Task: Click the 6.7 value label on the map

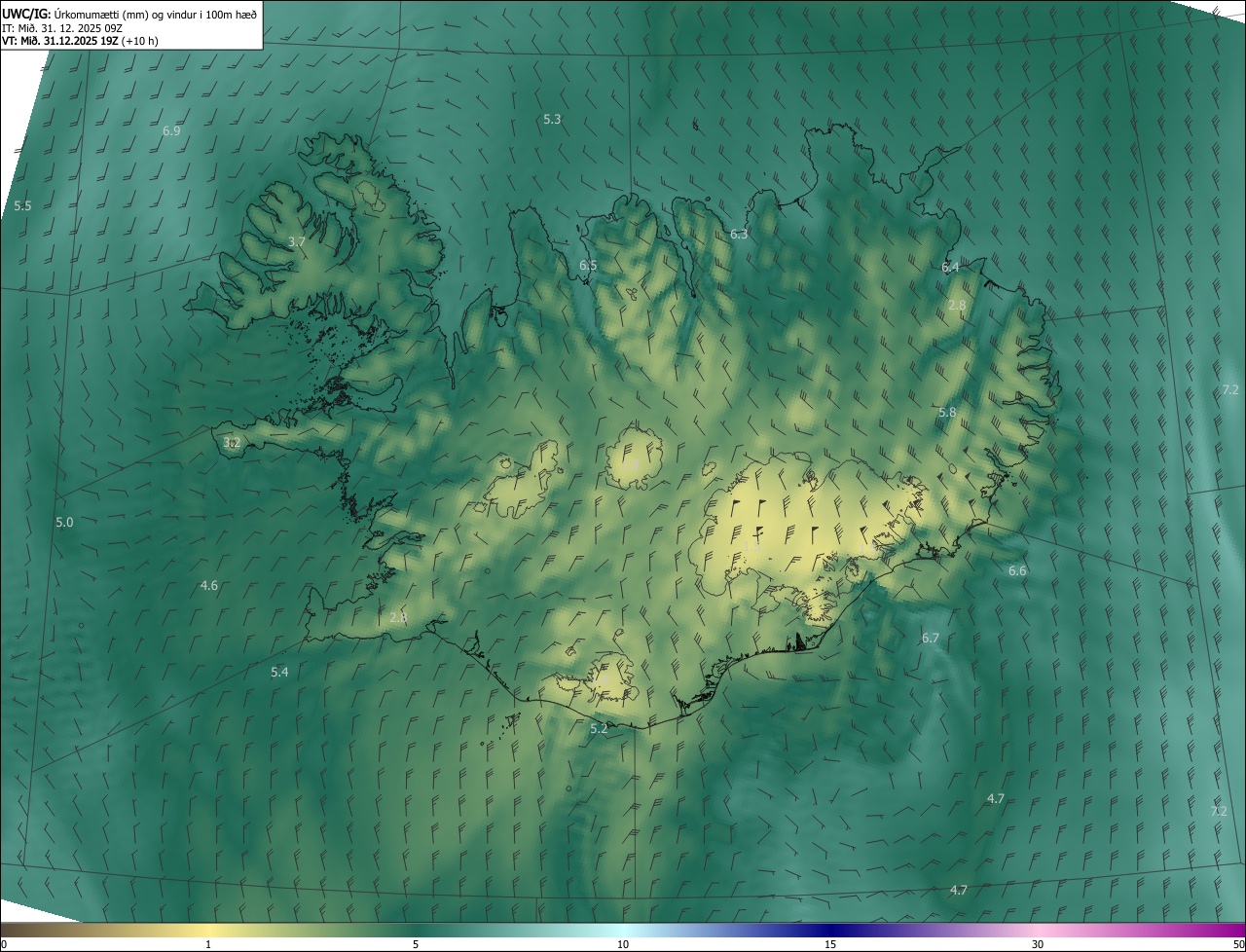Action: click(x=931, y=639)
